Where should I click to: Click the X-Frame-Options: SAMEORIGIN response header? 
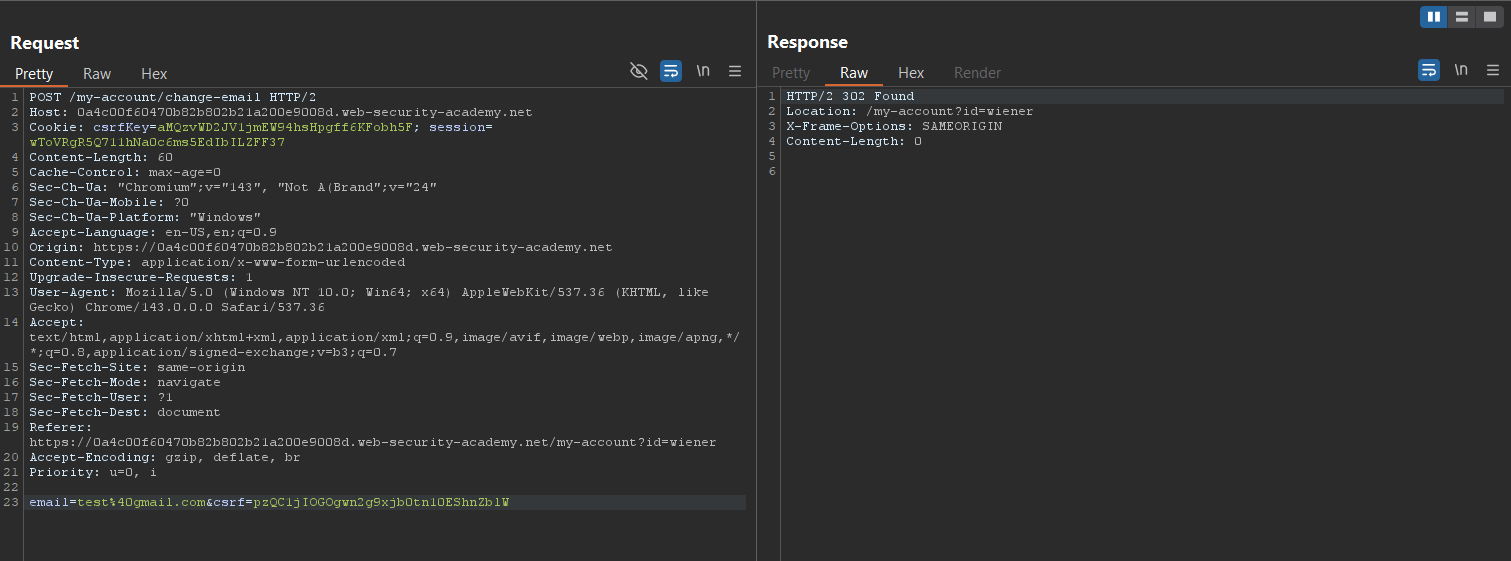click(x=894, y=127)
